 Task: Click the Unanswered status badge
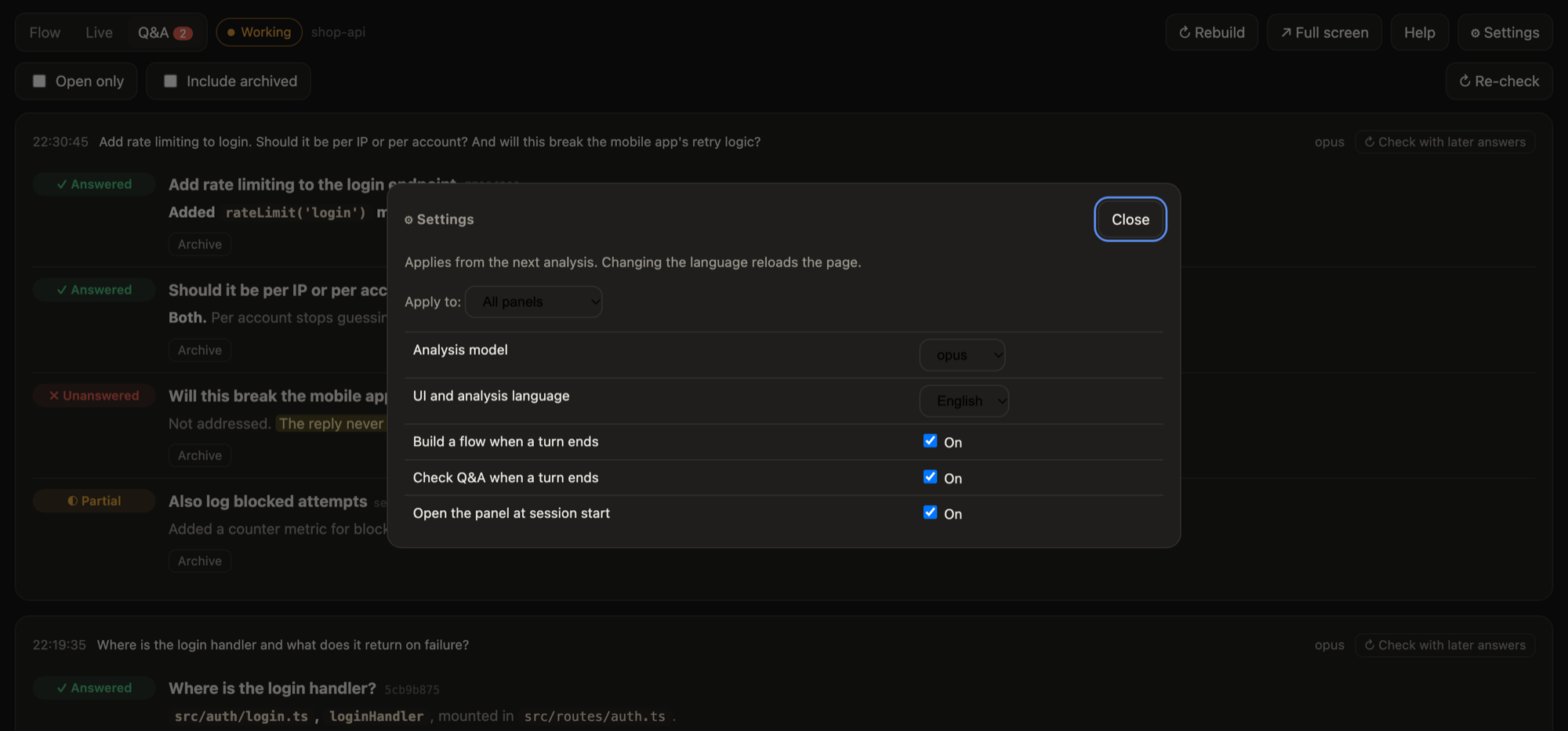[94, 396]
